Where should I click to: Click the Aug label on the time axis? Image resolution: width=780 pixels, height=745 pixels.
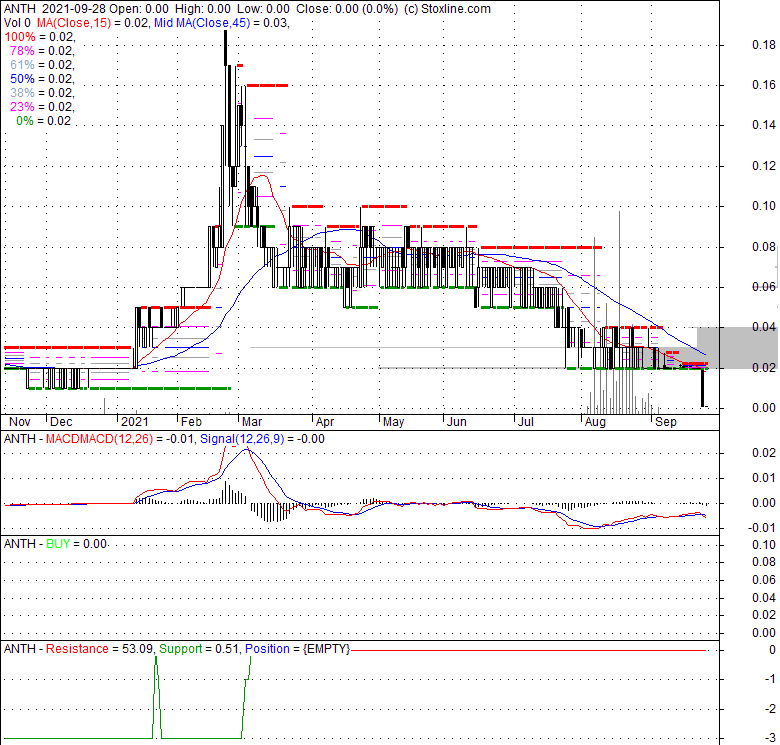point(595,422)
